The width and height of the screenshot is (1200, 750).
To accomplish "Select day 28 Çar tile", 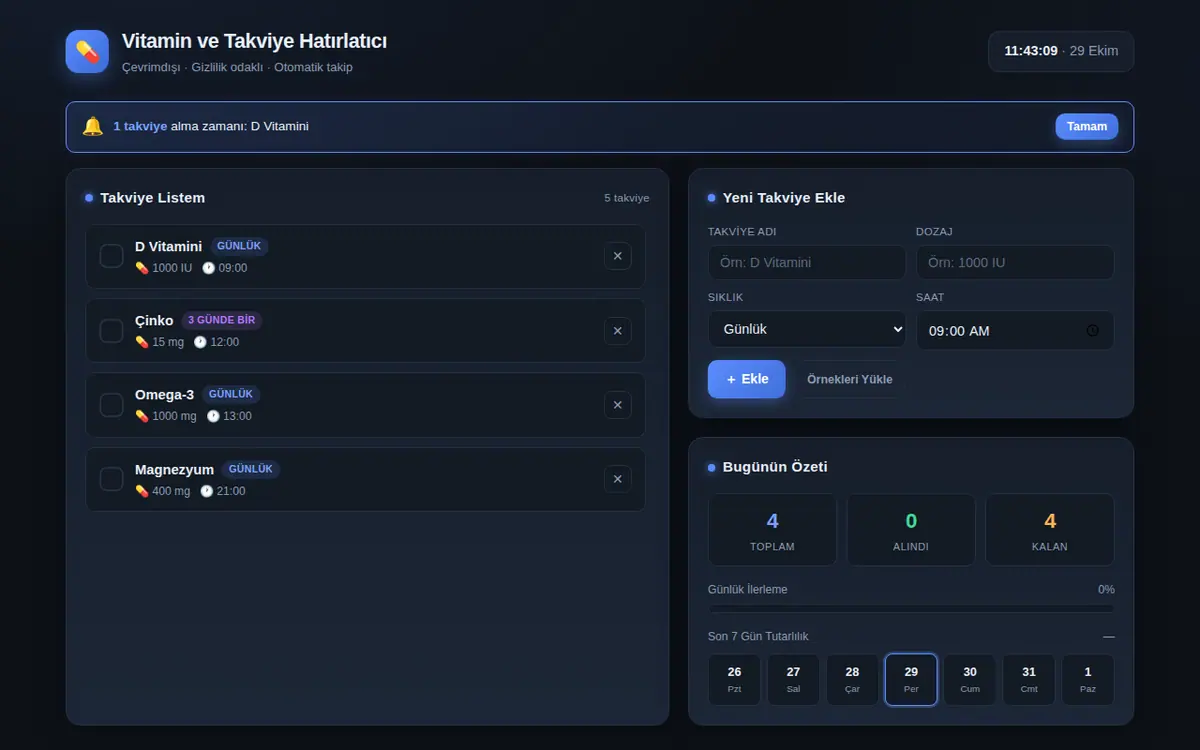I will pyautogui.click(x=852, y=680).
